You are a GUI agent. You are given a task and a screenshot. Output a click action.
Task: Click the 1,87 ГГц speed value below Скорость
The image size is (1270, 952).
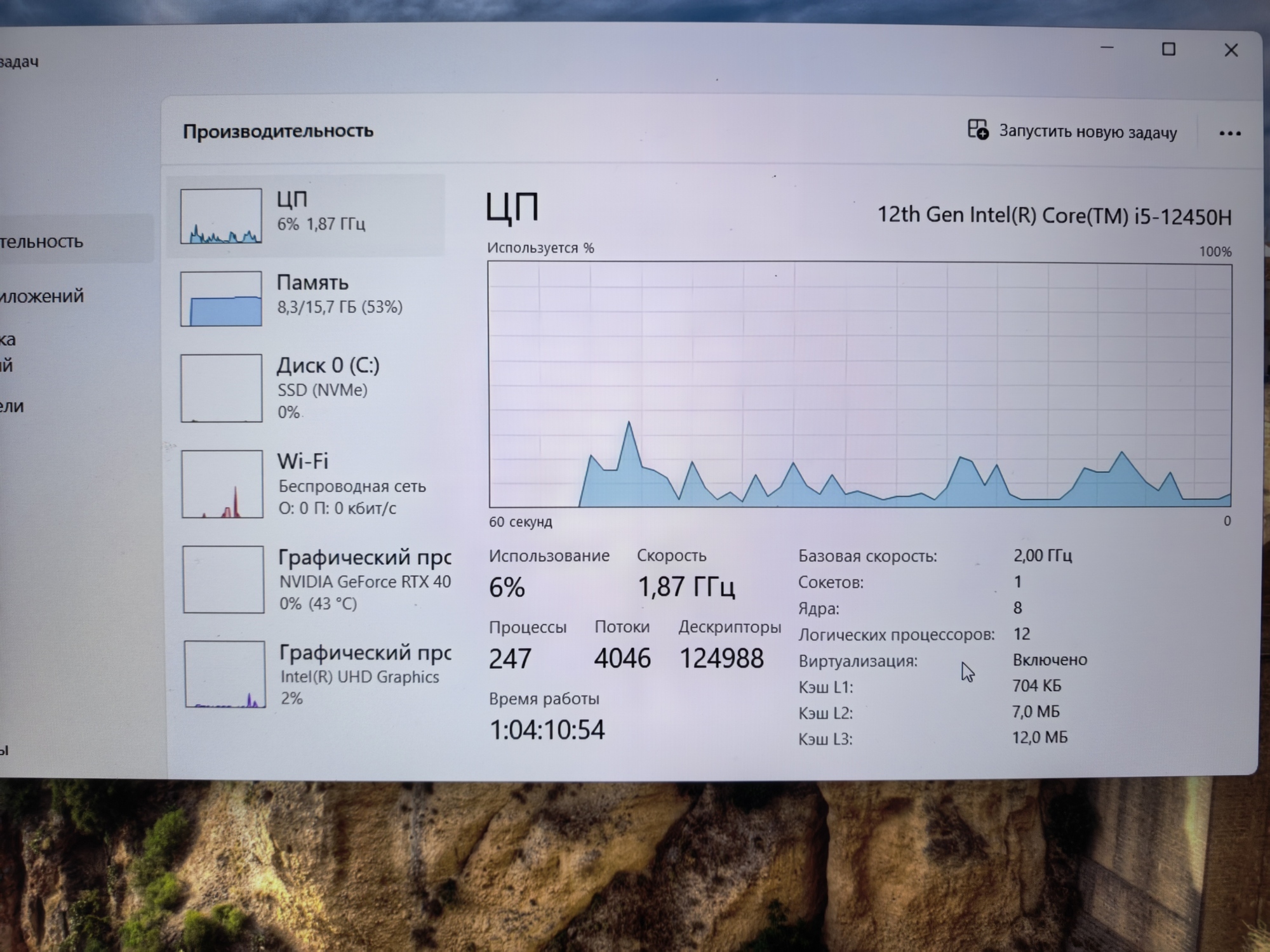click(x=686, y=587)
